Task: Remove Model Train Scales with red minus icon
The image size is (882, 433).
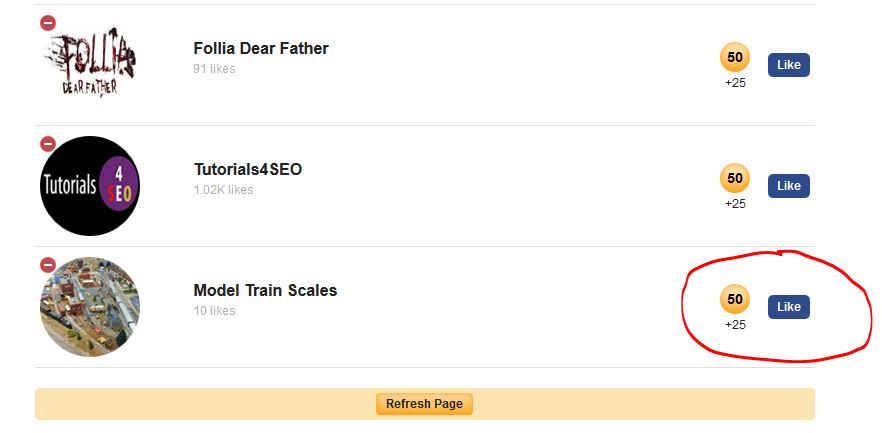Action: [x=48, y=265]
